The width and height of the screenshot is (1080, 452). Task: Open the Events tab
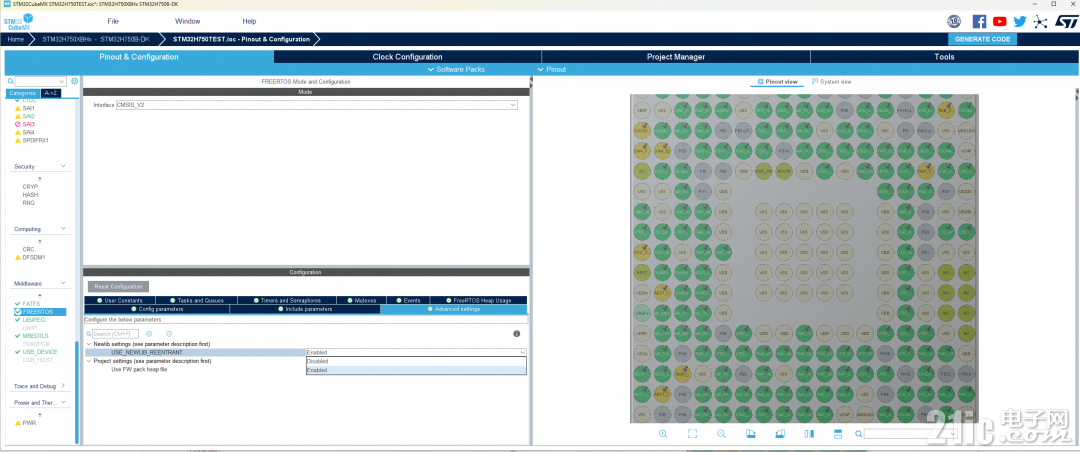pos(408,300)
